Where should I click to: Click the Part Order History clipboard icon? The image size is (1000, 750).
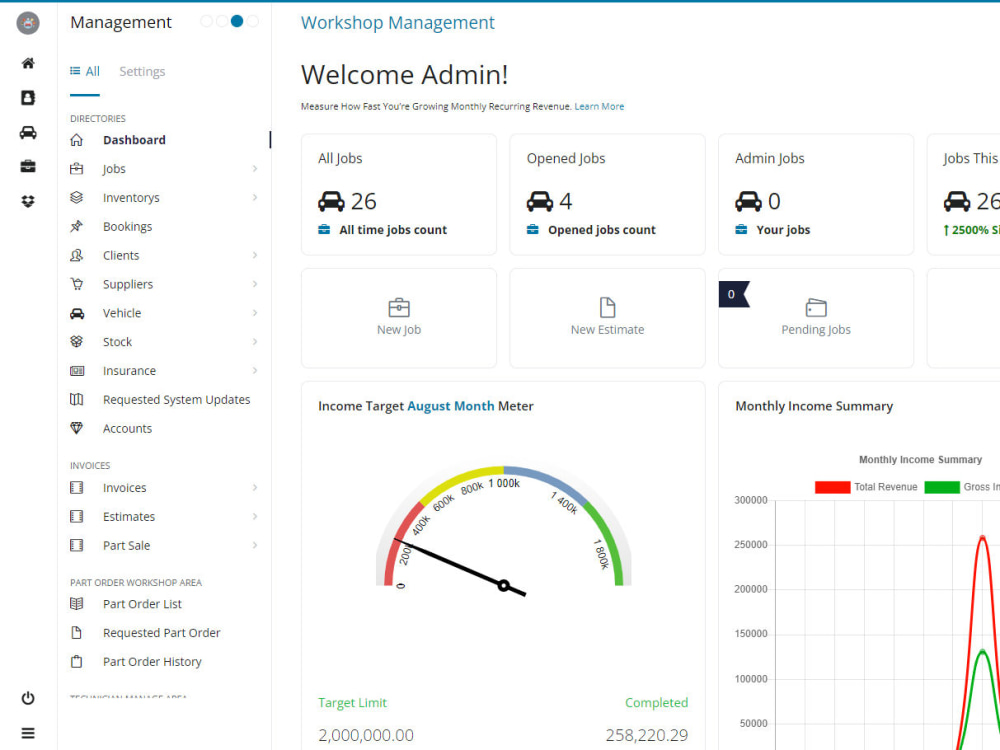(77, 661)
